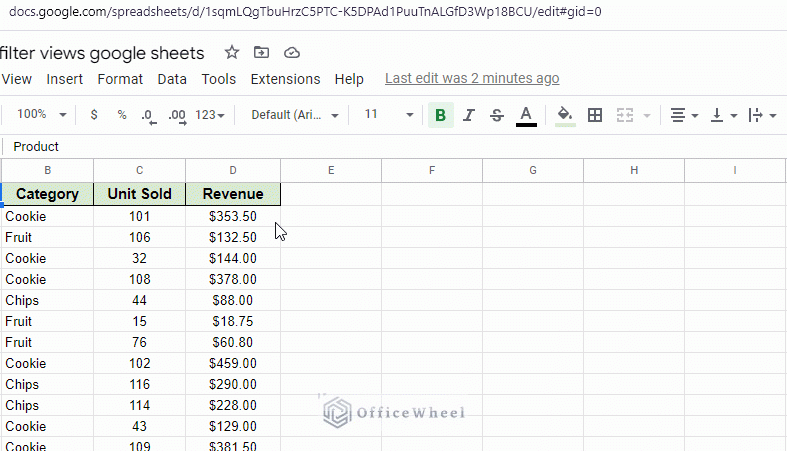Screen dimensions: 787x451
Task: Open Last edit was 2 minutes ago link
Action: [472, 79]
